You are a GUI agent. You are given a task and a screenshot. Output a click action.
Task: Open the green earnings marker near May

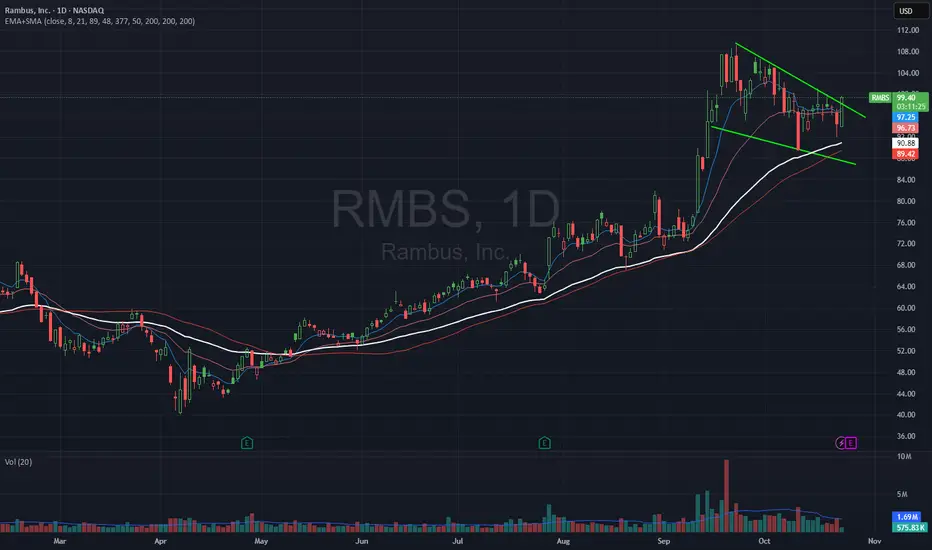(x=247, y=443)
